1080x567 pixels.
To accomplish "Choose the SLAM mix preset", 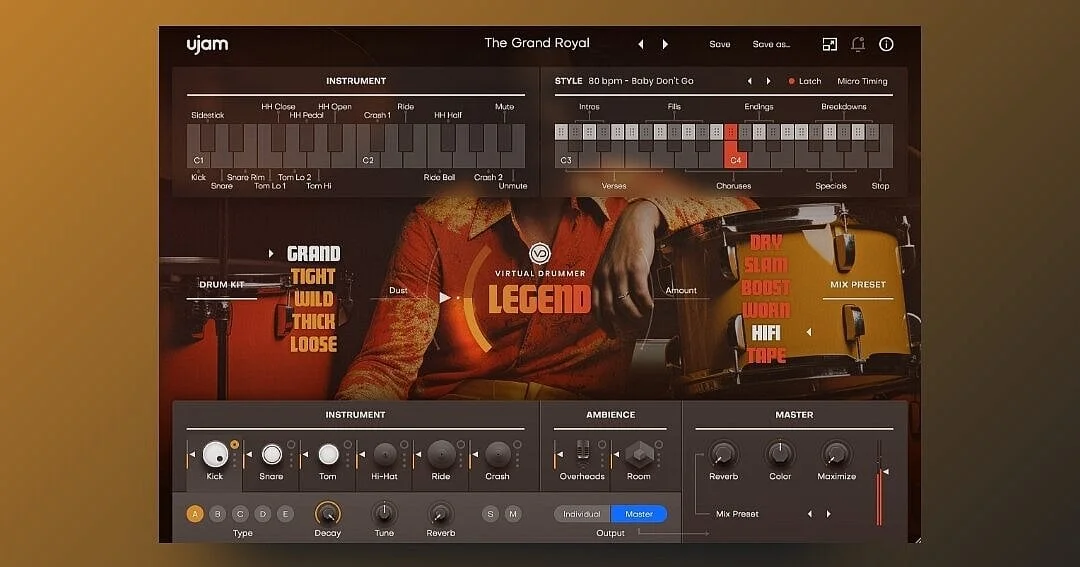I will pos(766,265).
